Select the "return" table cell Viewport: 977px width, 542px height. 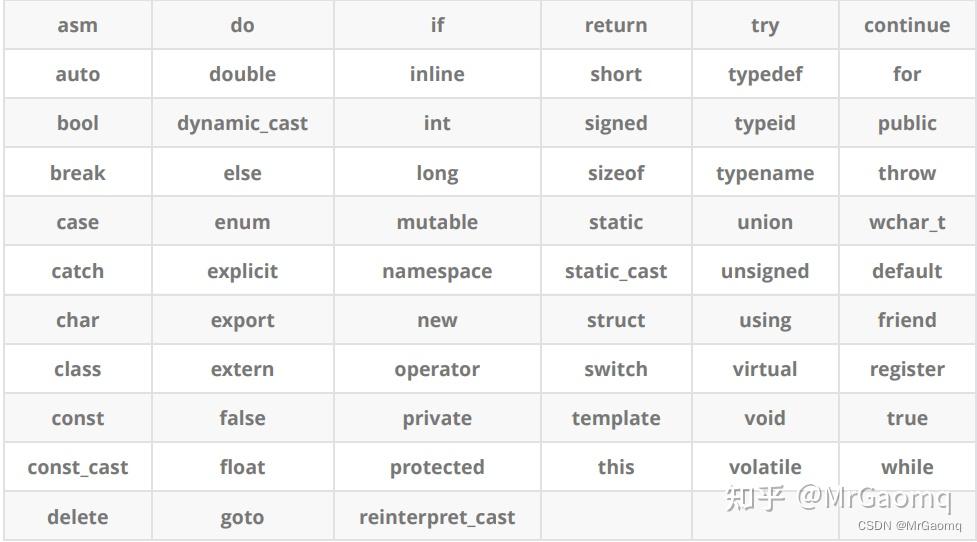point(615,26)
